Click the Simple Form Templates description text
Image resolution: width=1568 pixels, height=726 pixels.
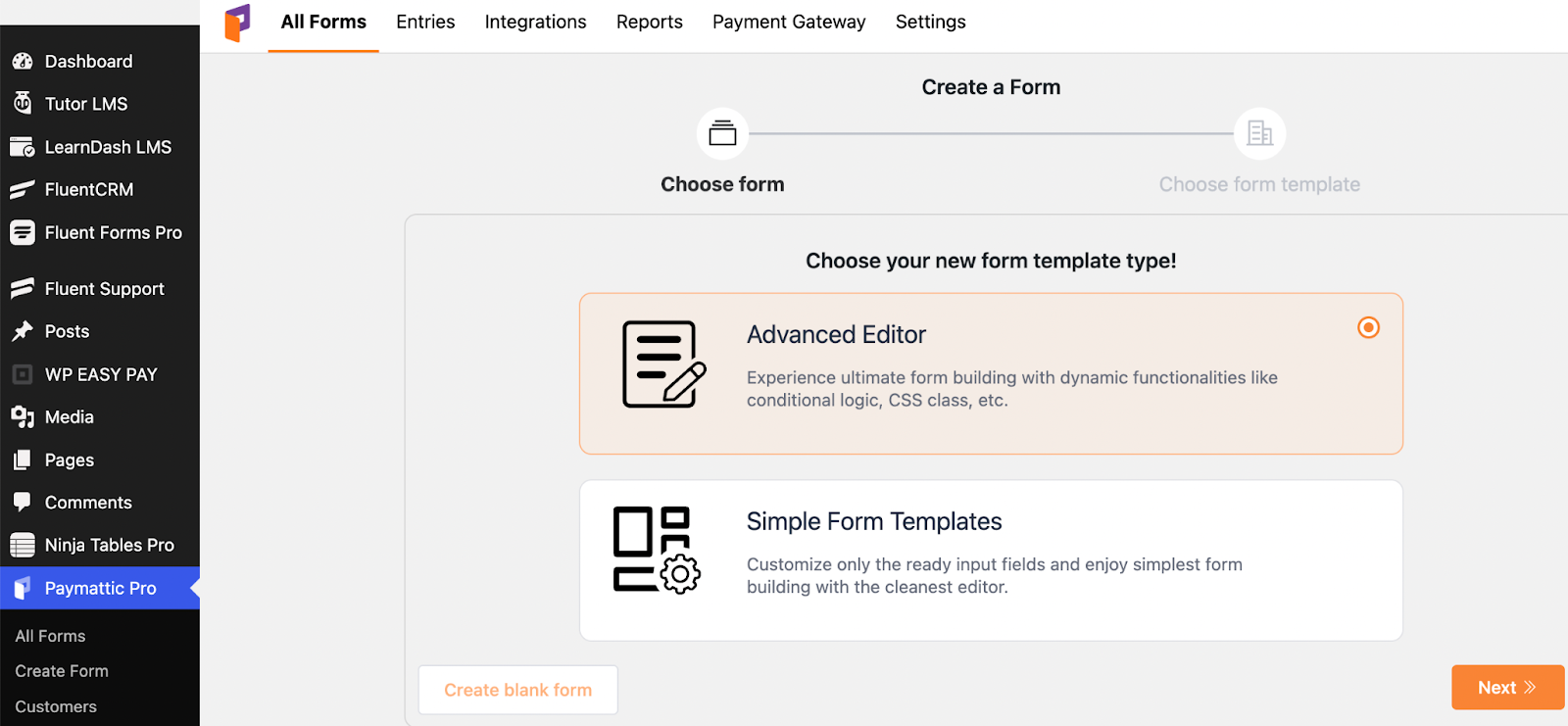tap(995, 576)
